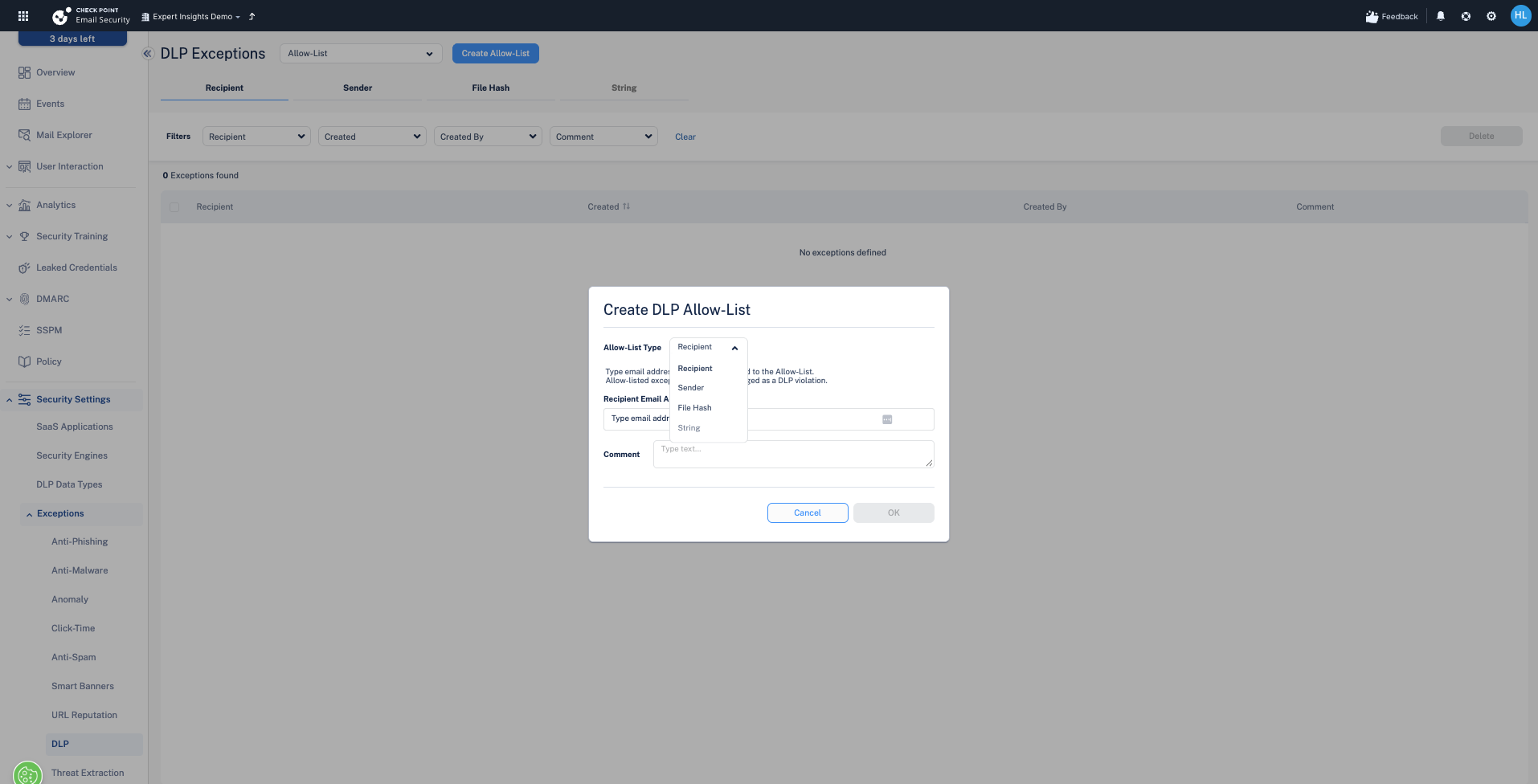This screenshot has width=1538, height=784.
Task: Choose File Hash from Allow-List Type list
Action: (x=694, y=408)
